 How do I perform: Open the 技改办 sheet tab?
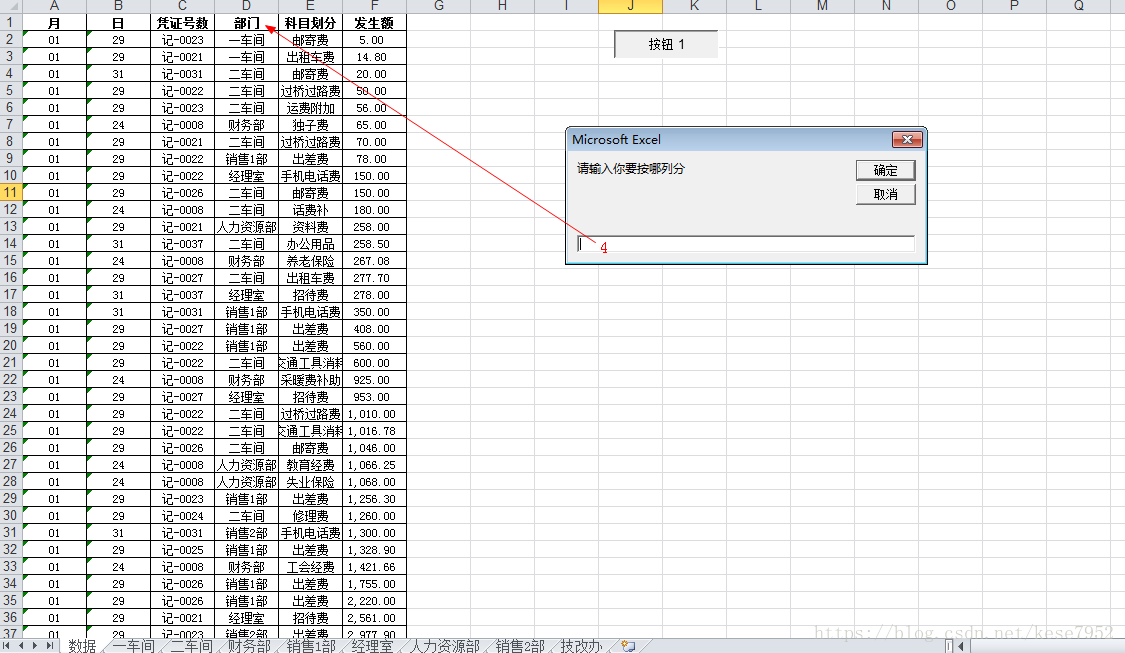click(x=583, y=646)
